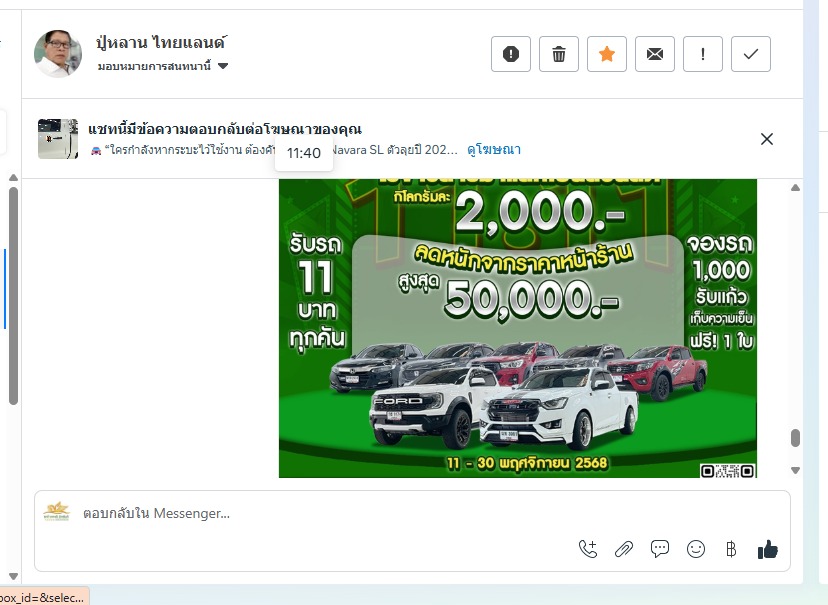The image size is (828, 605).
Task: Click the right chat scrollbar thumb
Action: point(795,438)
